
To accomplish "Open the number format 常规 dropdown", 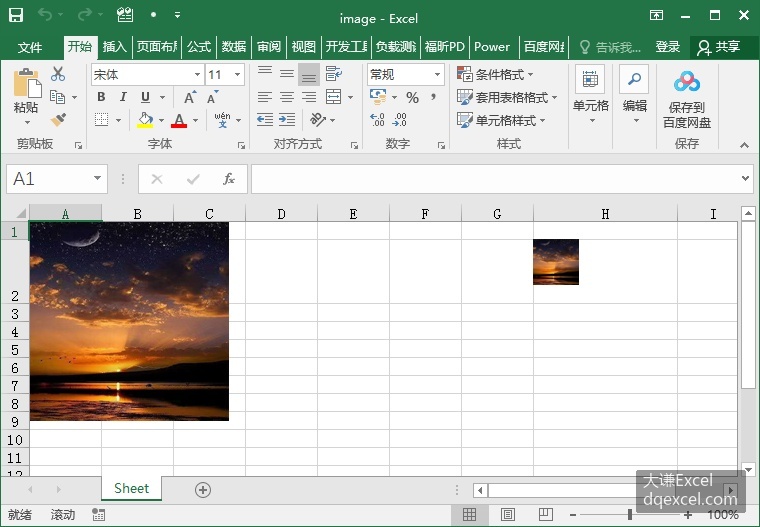I will tap(437, 74).
